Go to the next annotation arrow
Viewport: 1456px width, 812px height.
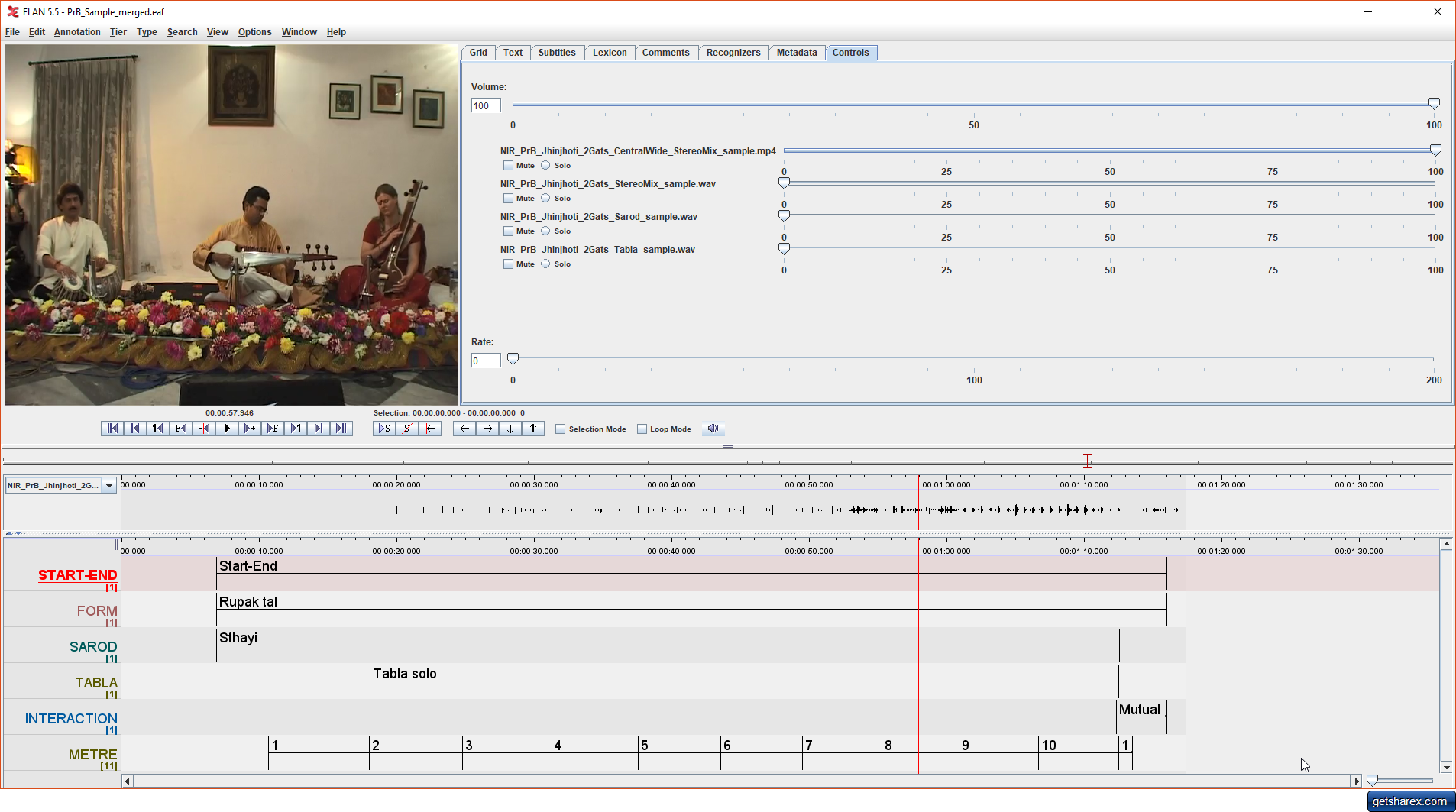pyautogui.click(x=487, y=429)
